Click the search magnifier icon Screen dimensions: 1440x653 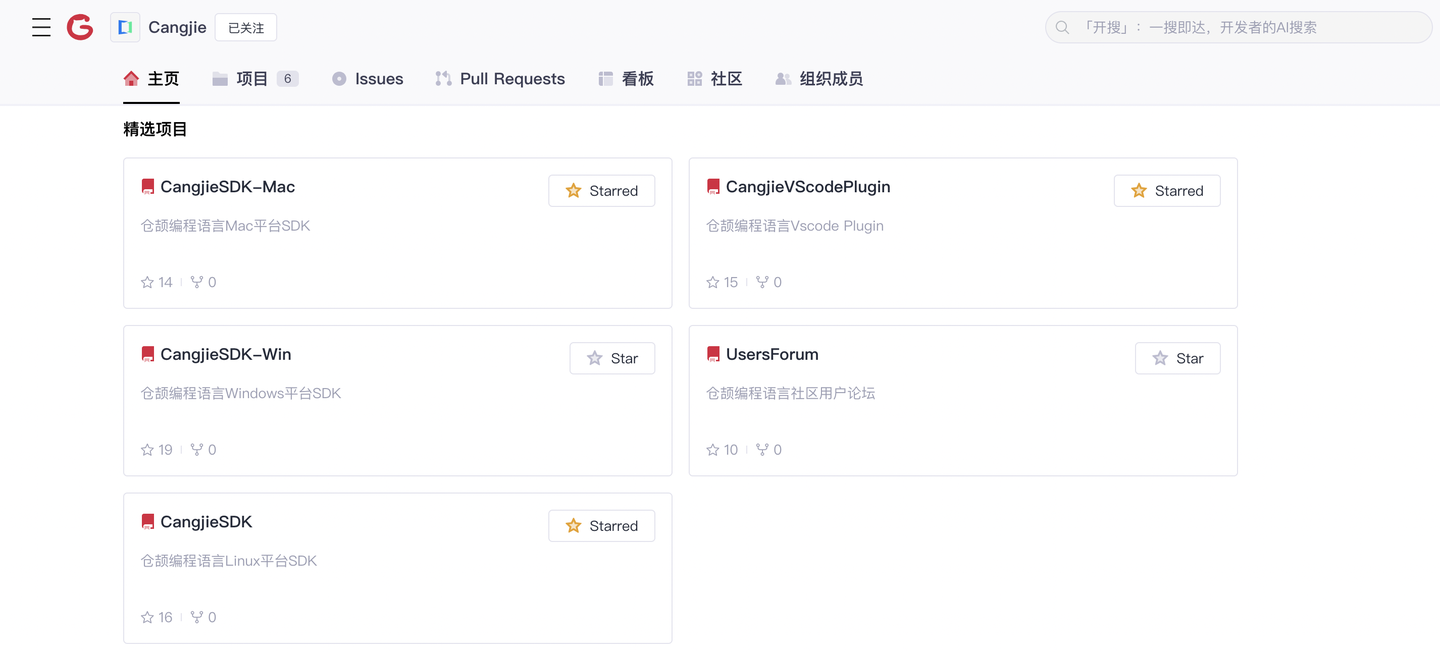[1063, 28]
